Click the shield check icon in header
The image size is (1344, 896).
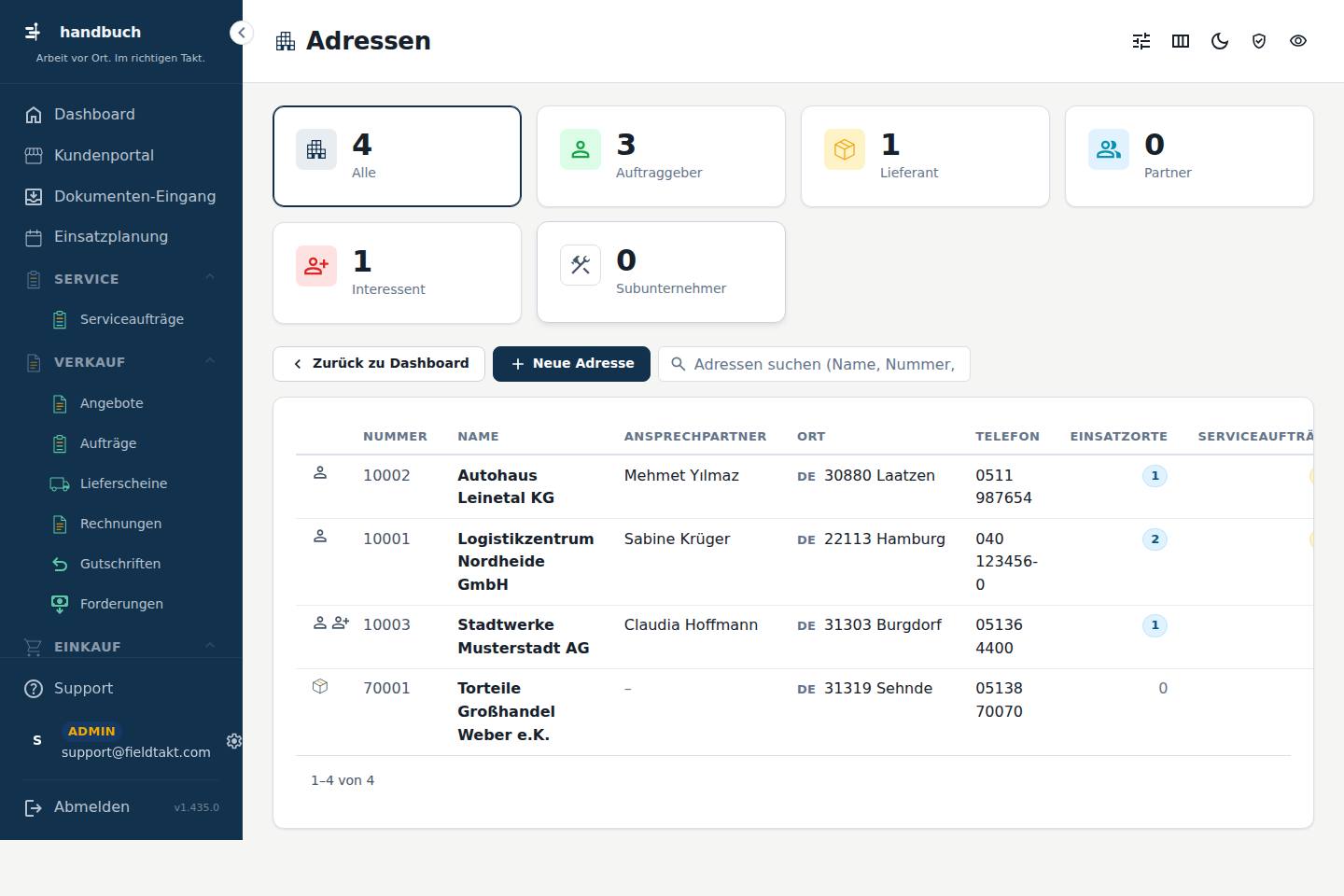[1259, 41]
